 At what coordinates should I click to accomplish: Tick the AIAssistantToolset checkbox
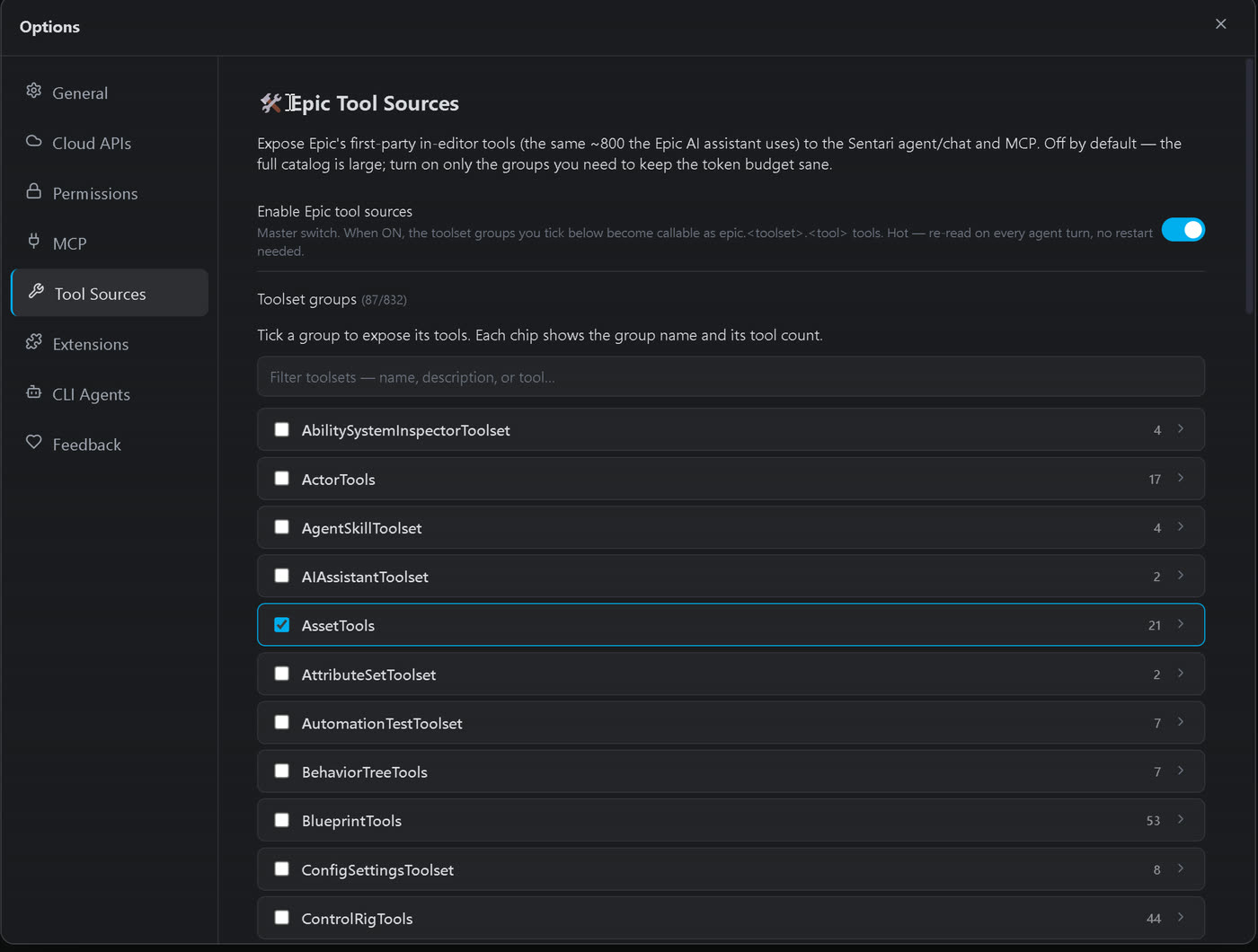pyautogui.click(x=282, y=576)
